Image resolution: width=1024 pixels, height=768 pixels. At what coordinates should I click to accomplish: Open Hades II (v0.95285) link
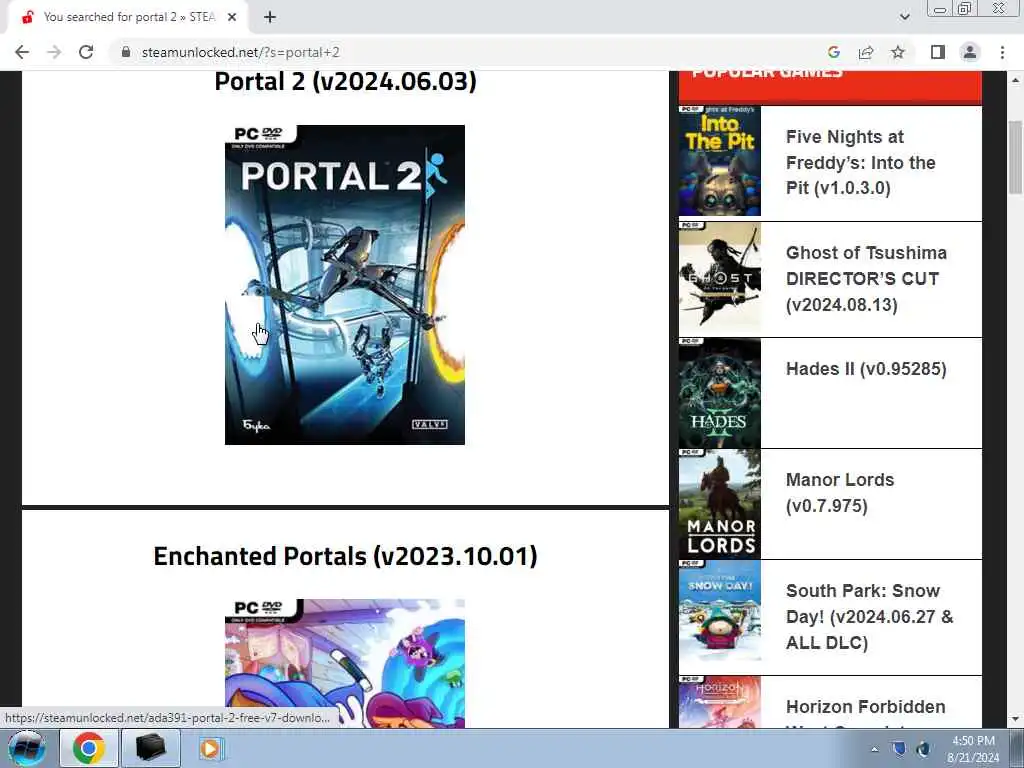(866, 369)
